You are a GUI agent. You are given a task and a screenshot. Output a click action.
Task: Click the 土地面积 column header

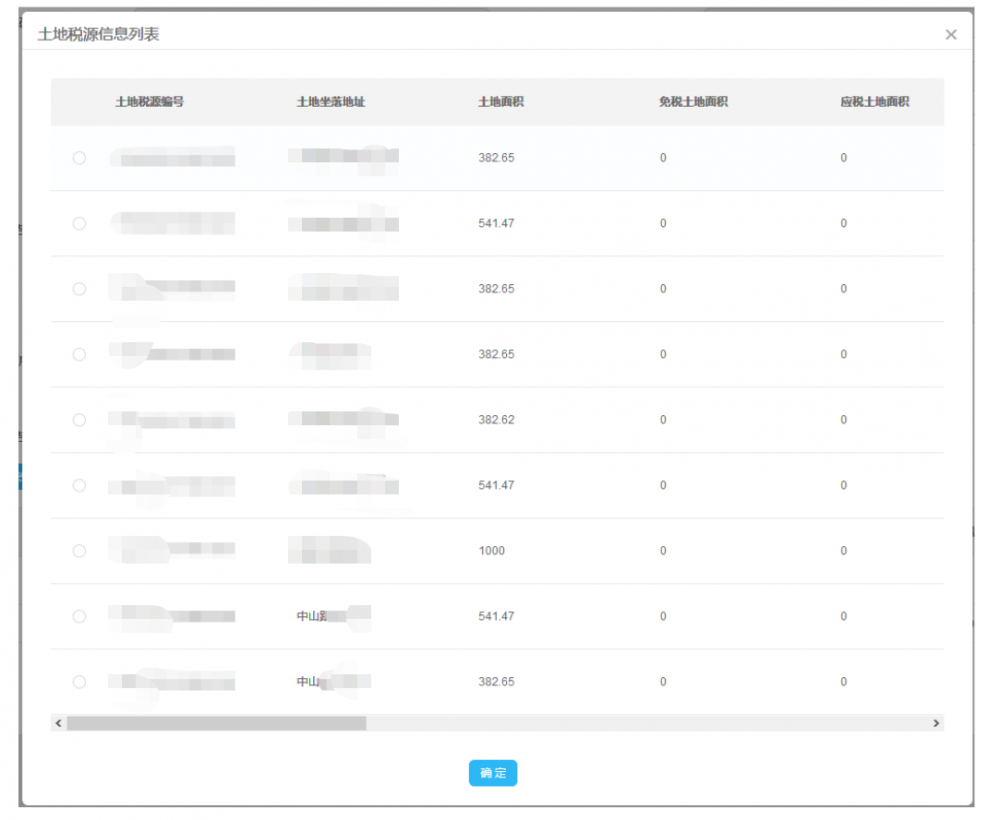click(x=501, y=102)
